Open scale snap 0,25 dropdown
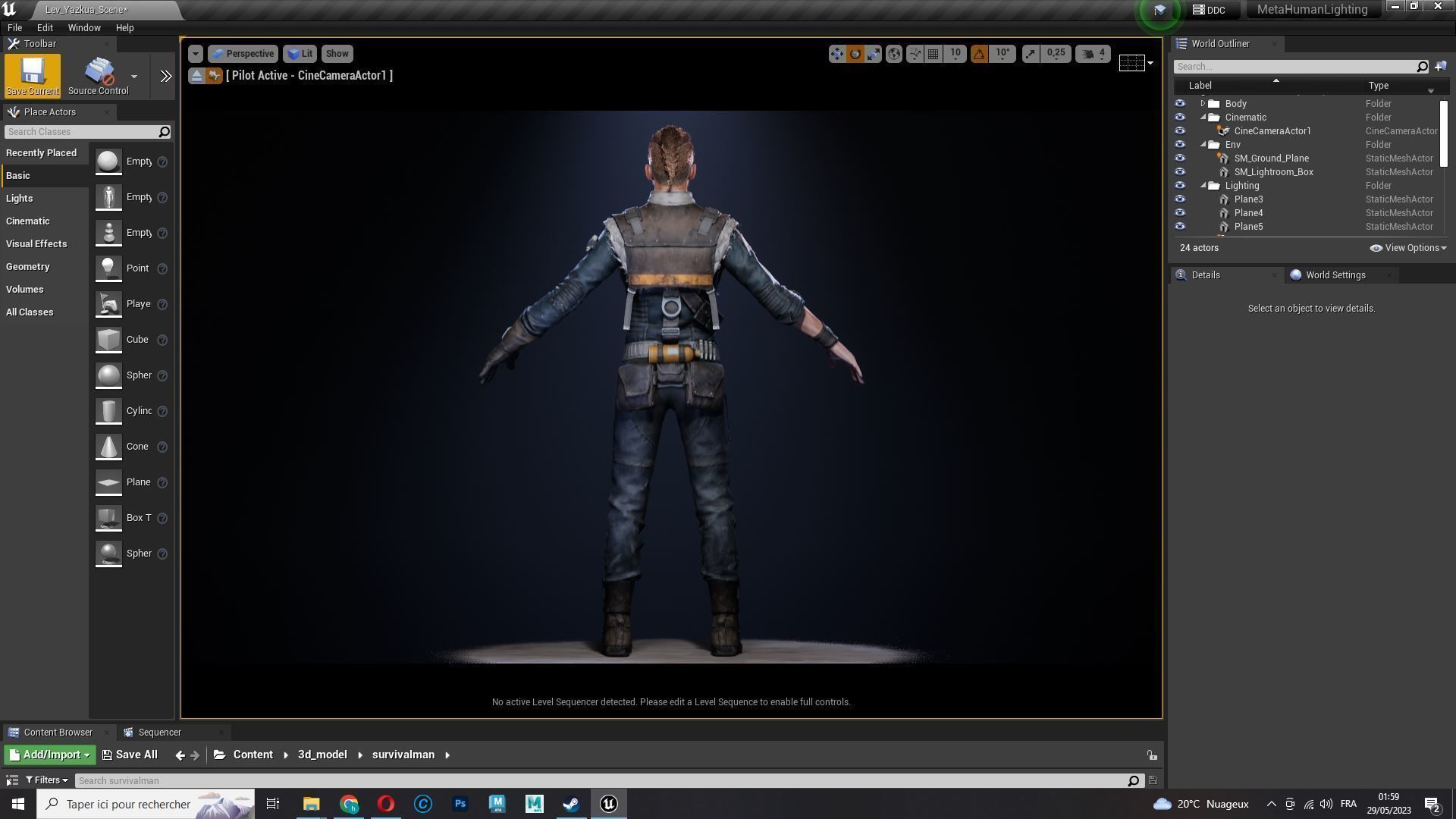The height and width of the screenshot is (819, 1456). (x=1056, y=54)
